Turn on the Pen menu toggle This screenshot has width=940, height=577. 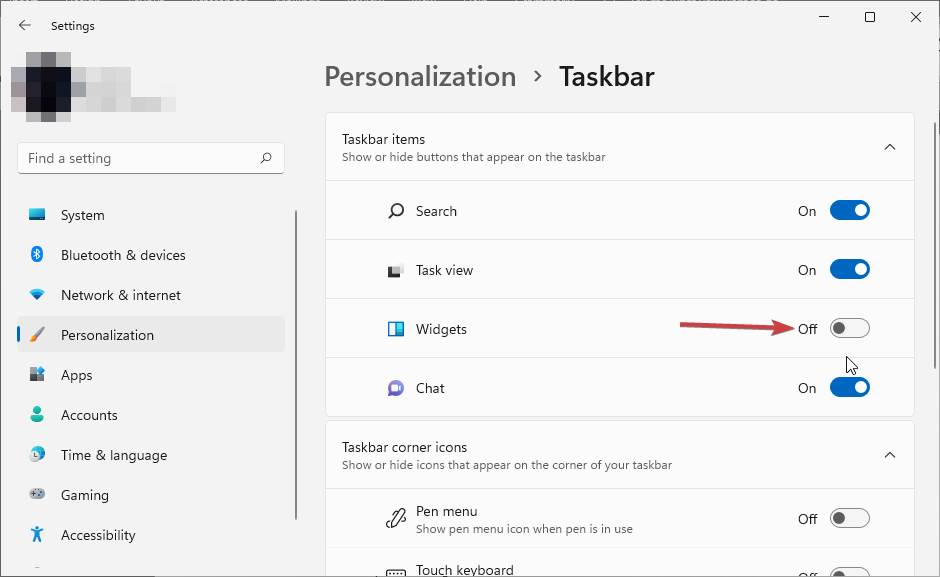click(849, 518)
